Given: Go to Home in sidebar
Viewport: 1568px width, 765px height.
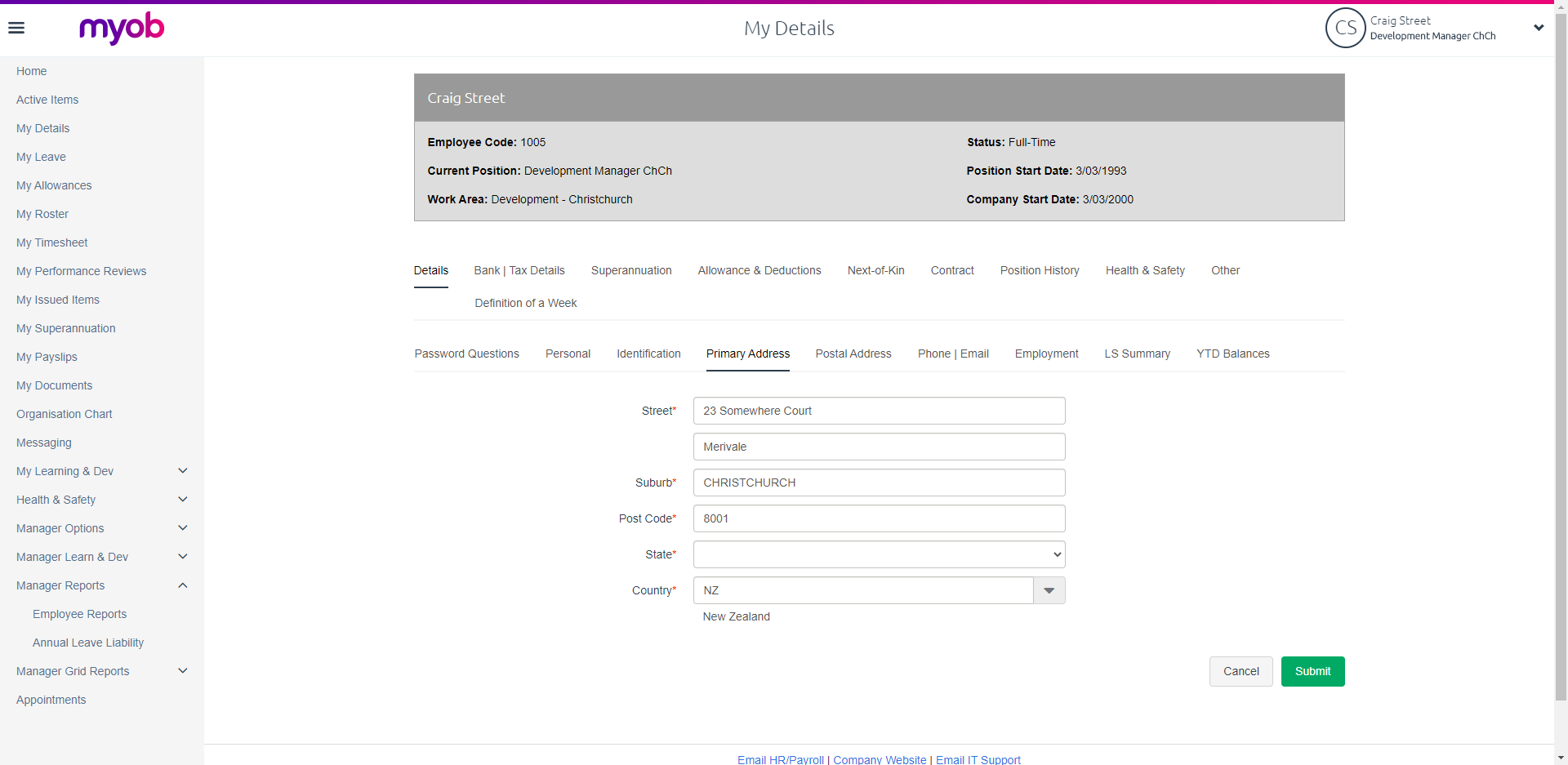Looking at the screenshot, I should point(31,71).
